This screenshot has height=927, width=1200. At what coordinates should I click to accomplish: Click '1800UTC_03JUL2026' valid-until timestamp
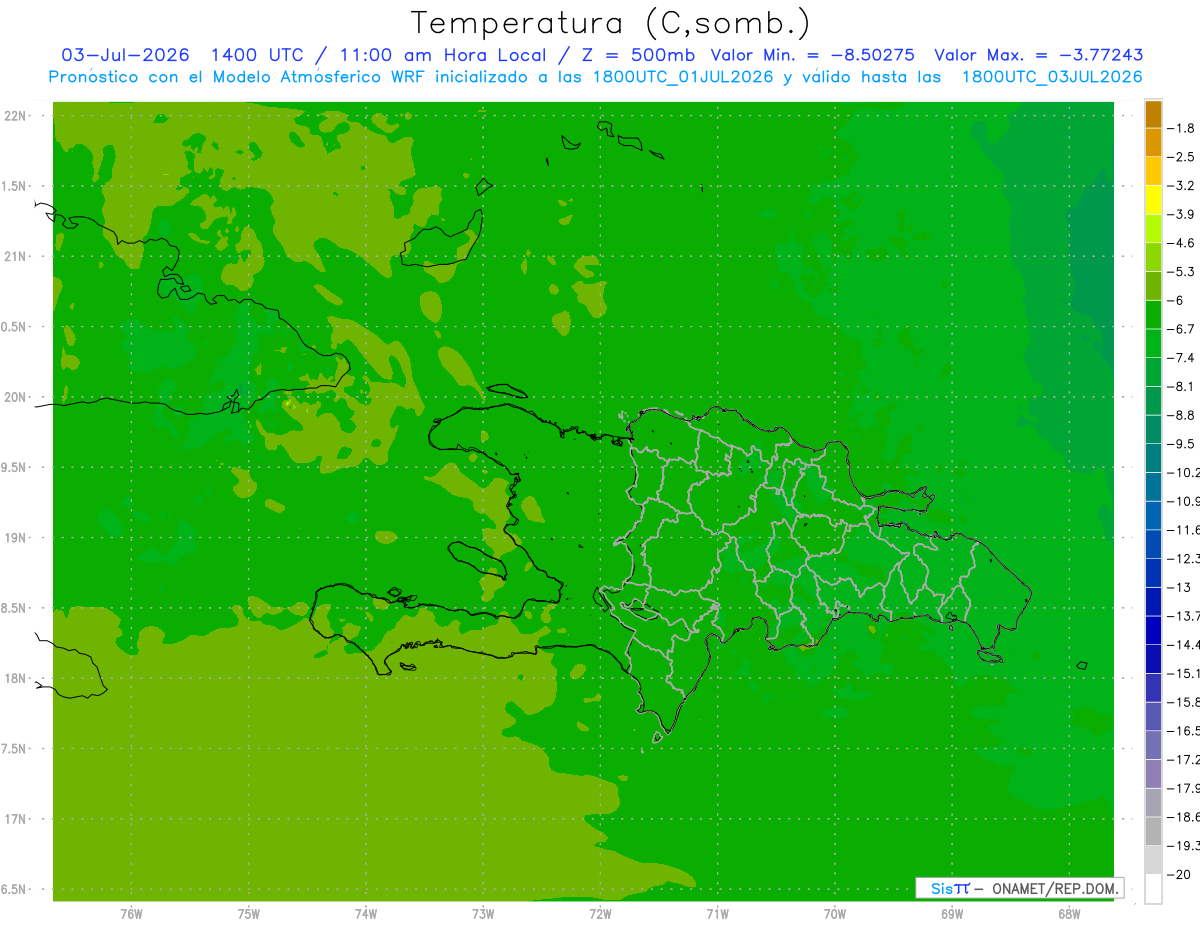point(1051,77)
